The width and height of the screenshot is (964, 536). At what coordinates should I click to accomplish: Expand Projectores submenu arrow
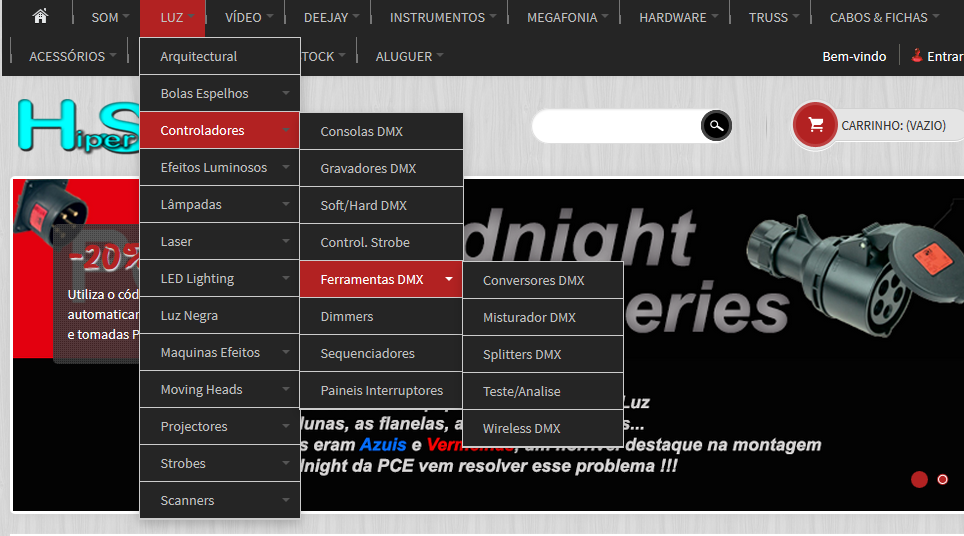coord(286,426)
